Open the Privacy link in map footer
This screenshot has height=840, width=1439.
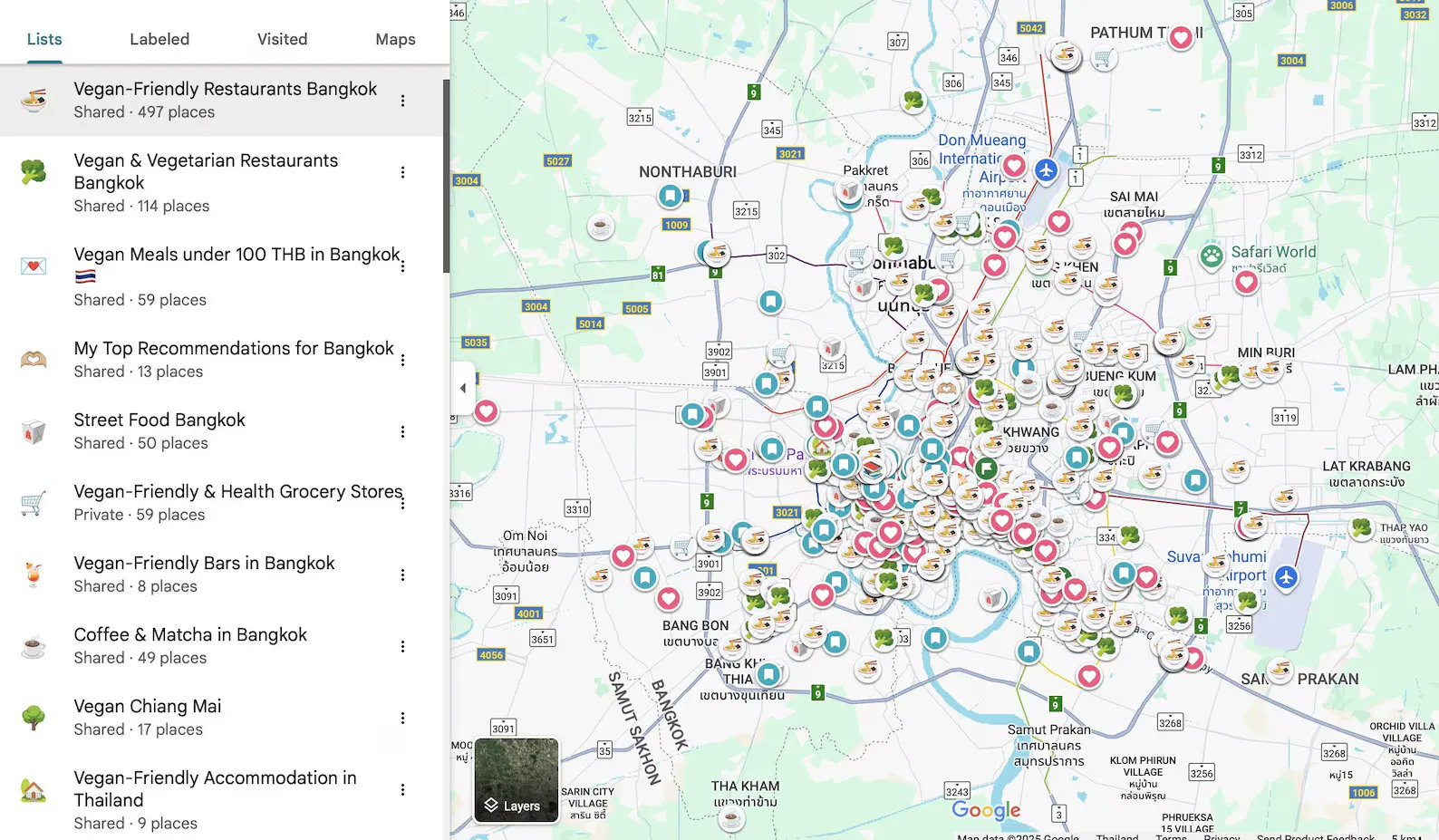tap(1222, 836)
